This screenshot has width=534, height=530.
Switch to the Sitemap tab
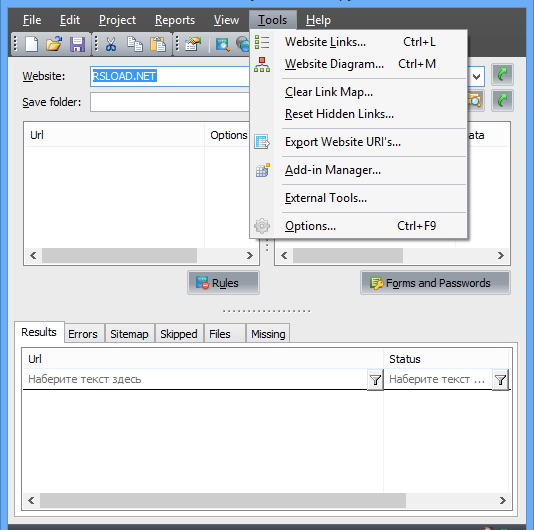click(x=129, y=334)
